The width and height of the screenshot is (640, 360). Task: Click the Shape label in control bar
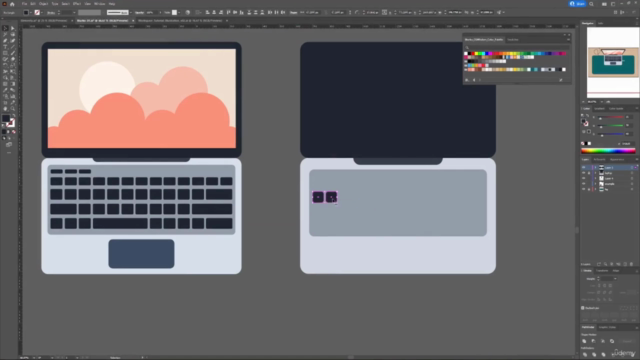(293, 13)
